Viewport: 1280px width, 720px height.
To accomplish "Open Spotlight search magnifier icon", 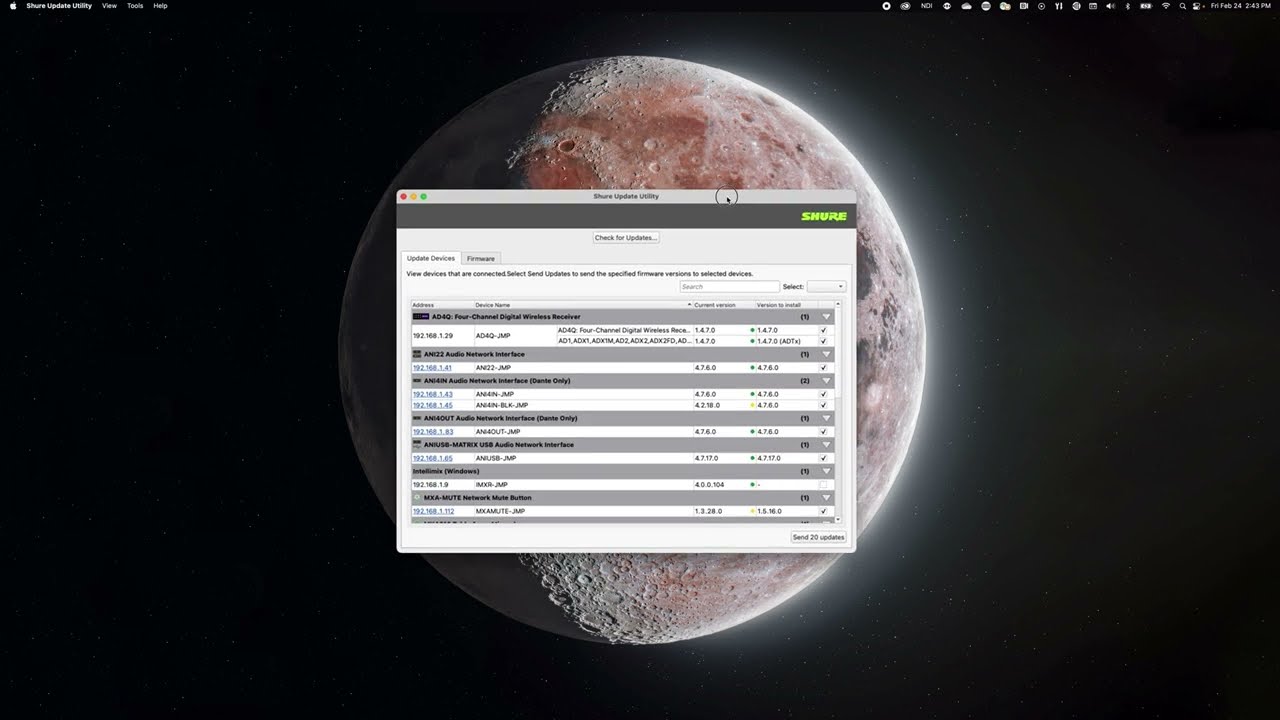I will point(1183,6).
